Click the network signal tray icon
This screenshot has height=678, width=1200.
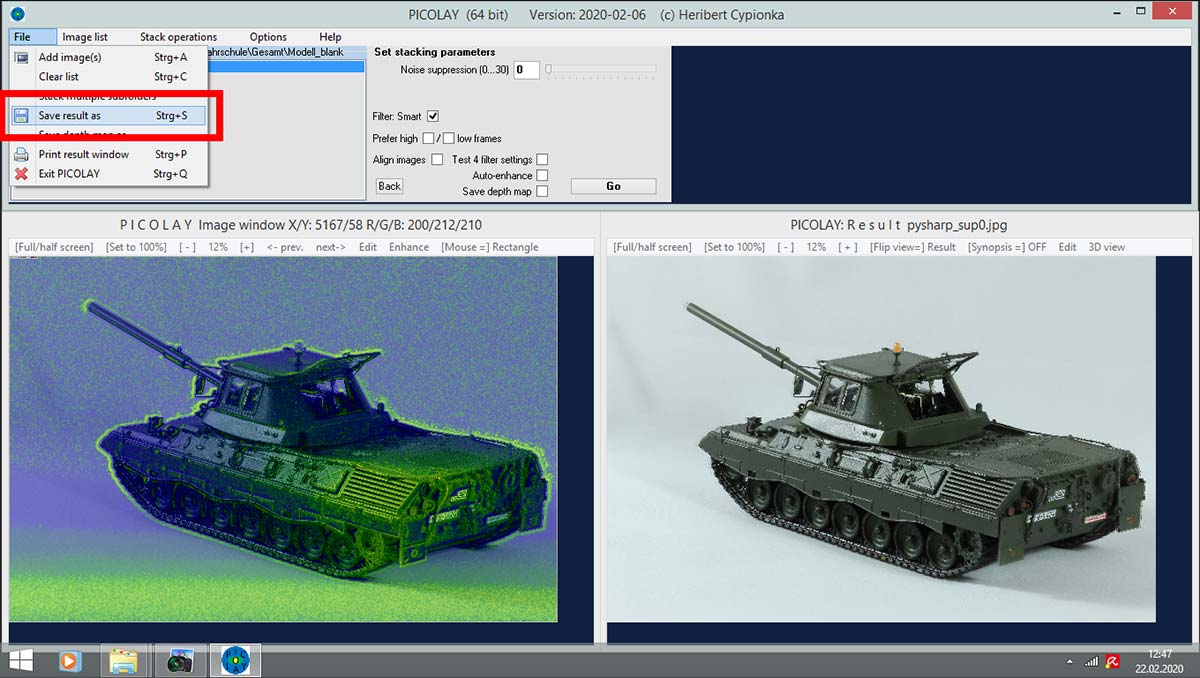point(1091,661)
